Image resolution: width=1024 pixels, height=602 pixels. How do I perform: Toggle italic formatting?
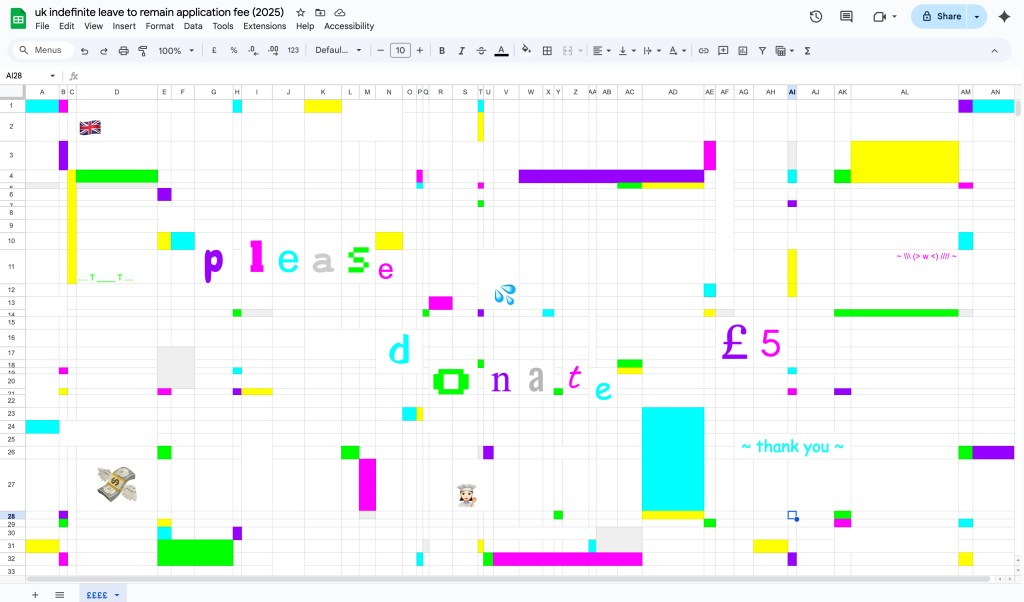(461, 50)
